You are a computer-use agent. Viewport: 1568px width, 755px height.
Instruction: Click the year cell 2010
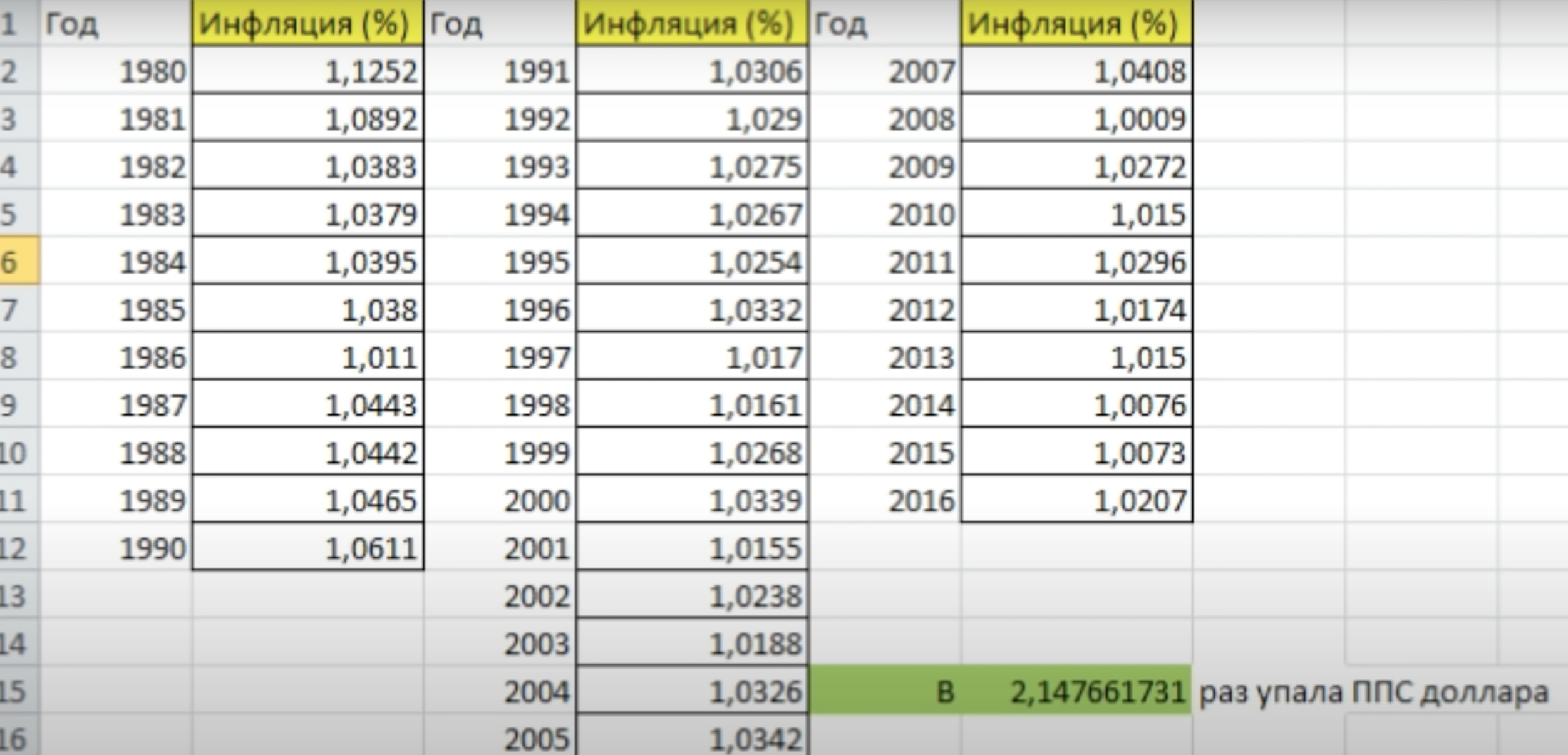885,213
